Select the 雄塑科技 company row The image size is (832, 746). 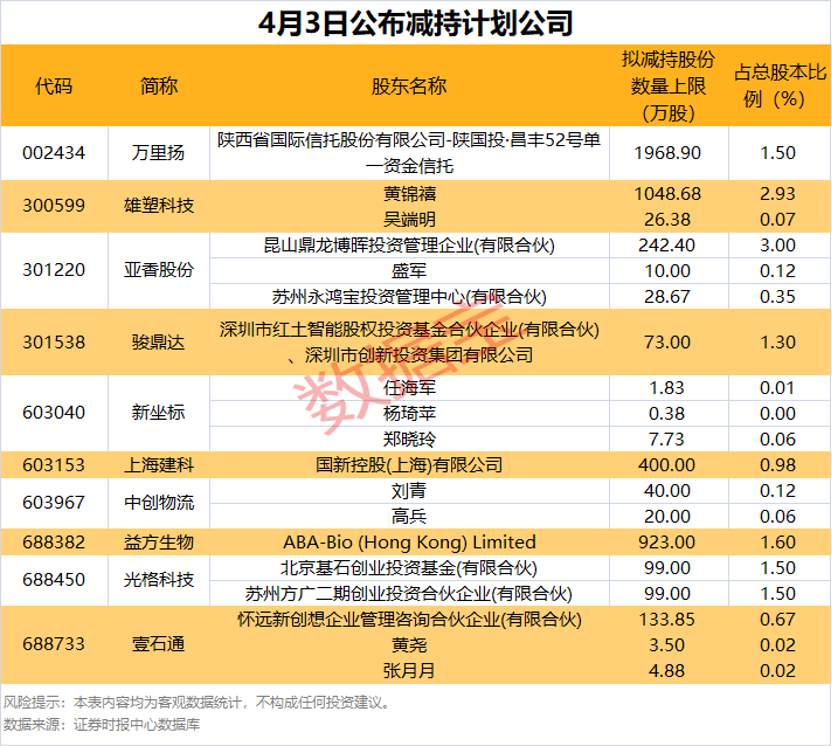[x=158, y=206]
